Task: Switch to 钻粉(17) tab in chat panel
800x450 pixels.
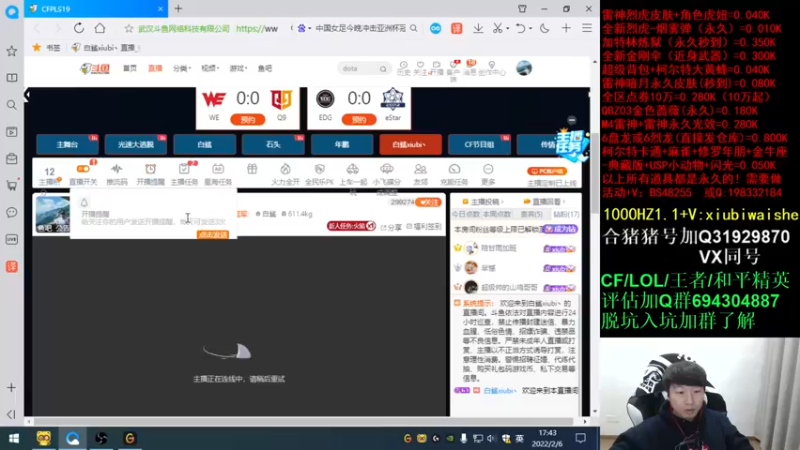Action: (x=566, y=214)
